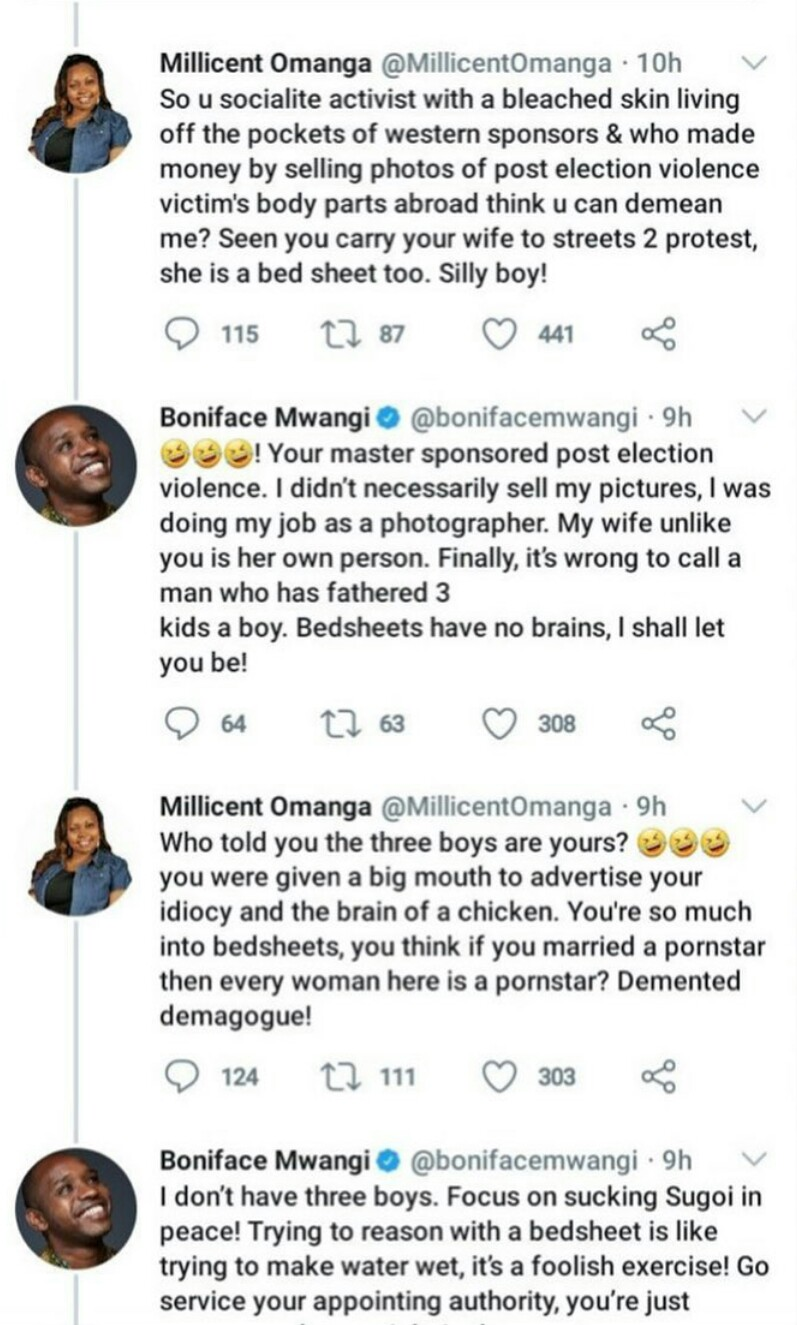This screenshot has width=797, height=1325.
Task: Open options chevron on first Omanga tweet
Action: (x=755, y=62)
